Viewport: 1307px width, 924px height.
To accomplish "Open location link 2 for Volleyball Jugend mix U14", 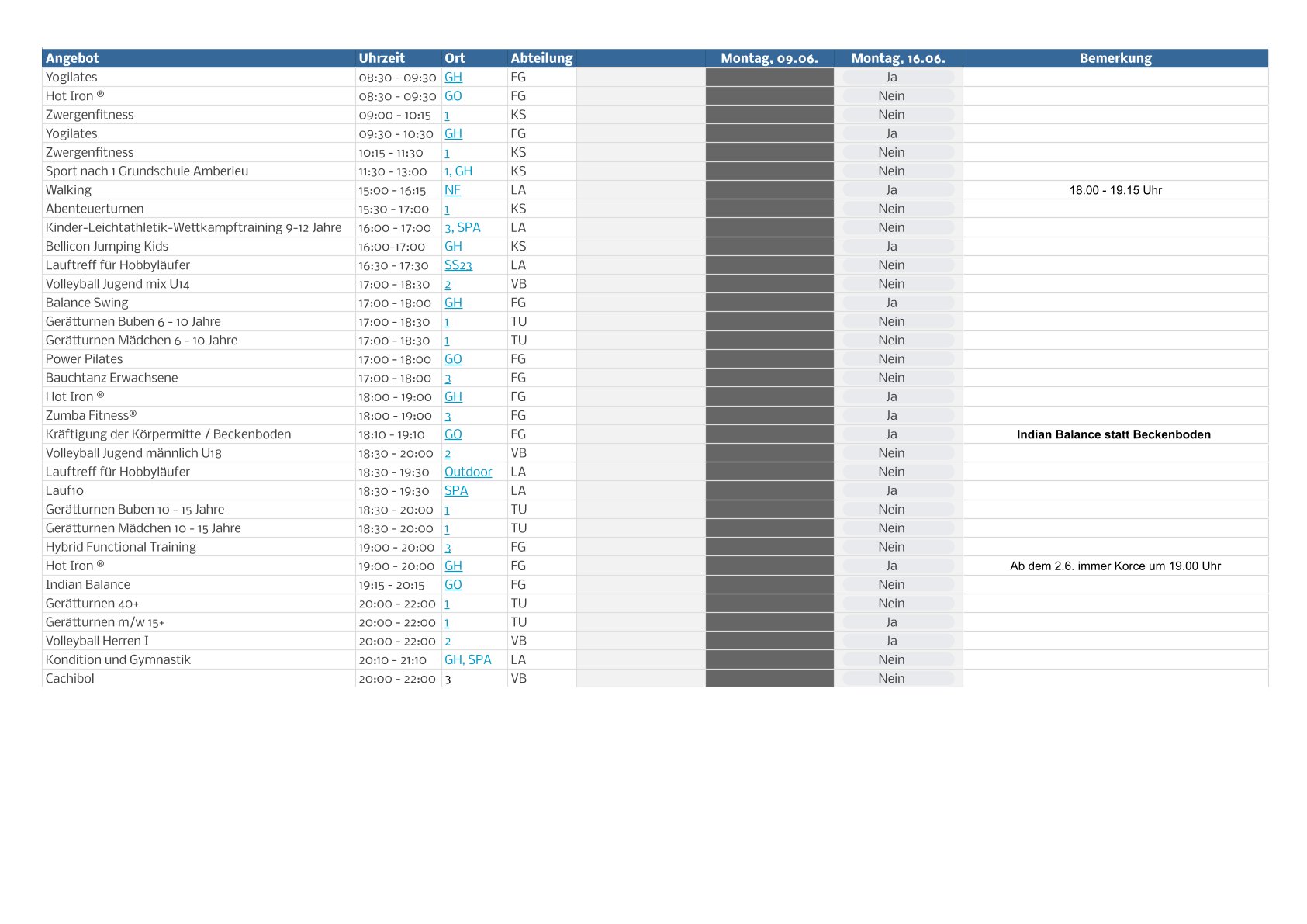I will click(x=448, y=285).
